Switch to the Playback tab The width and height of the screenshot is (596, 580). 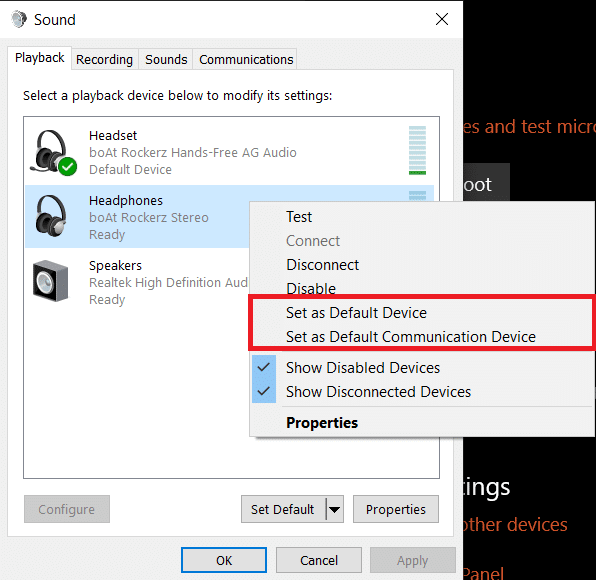pos(40,58)
